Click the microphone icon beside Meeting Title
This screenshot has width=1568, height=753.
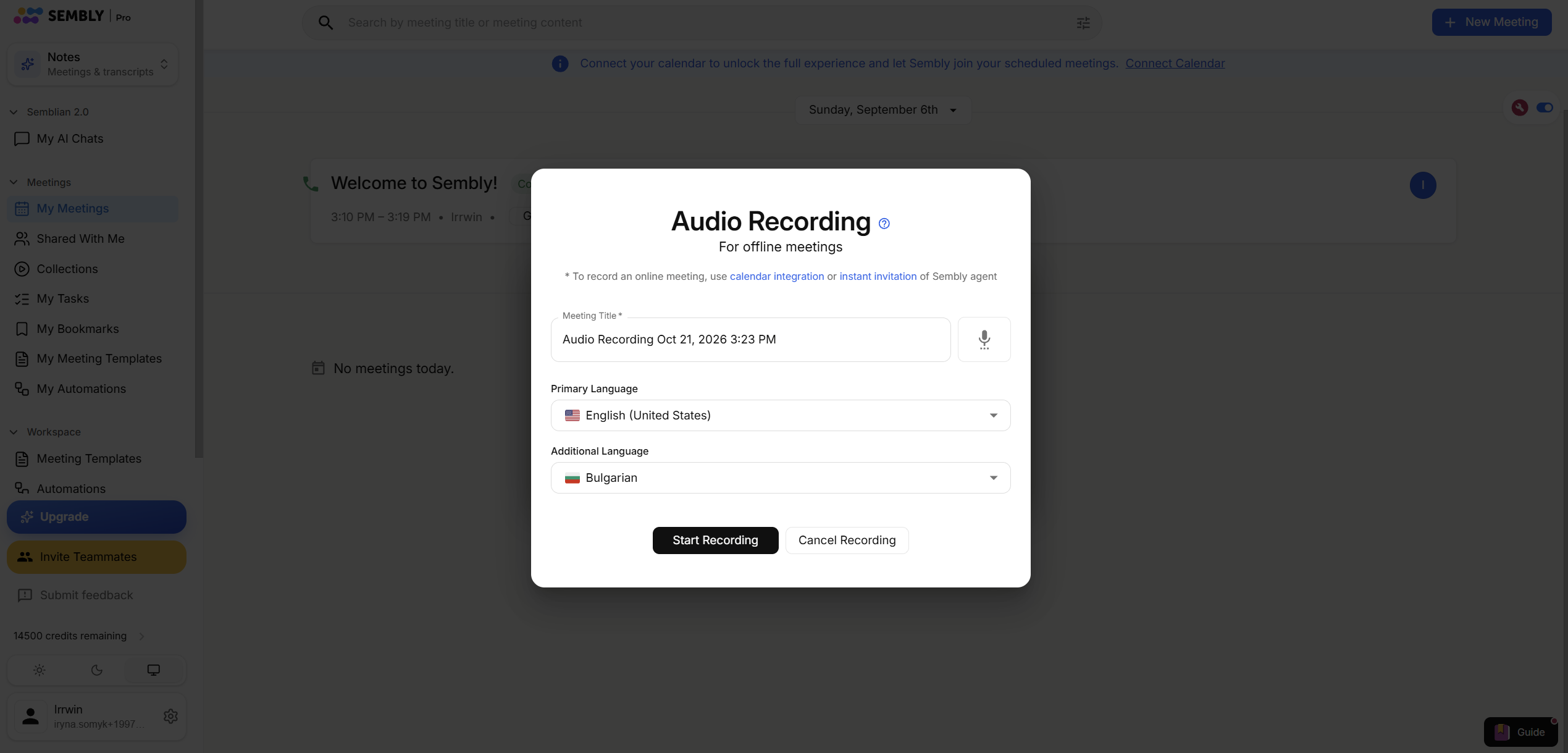tap(984, 339)
